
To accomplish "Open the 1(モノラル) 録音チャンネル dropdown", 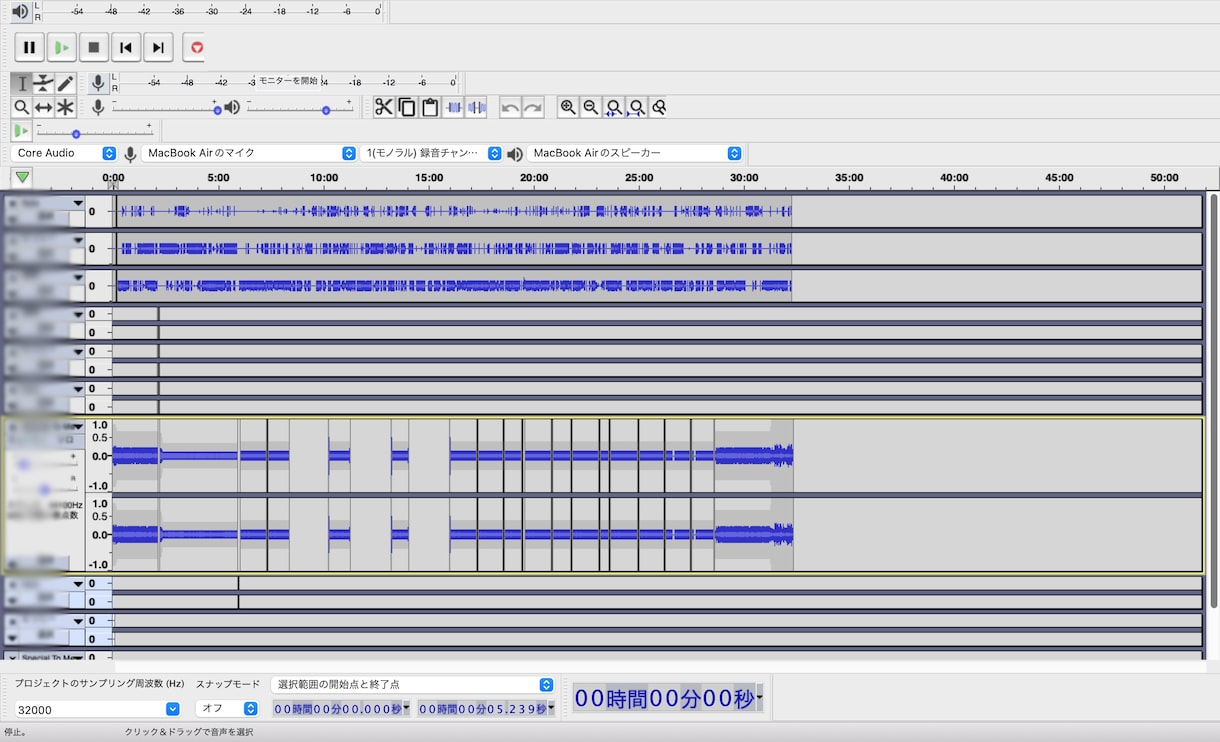I will click(x=431, y=153).
